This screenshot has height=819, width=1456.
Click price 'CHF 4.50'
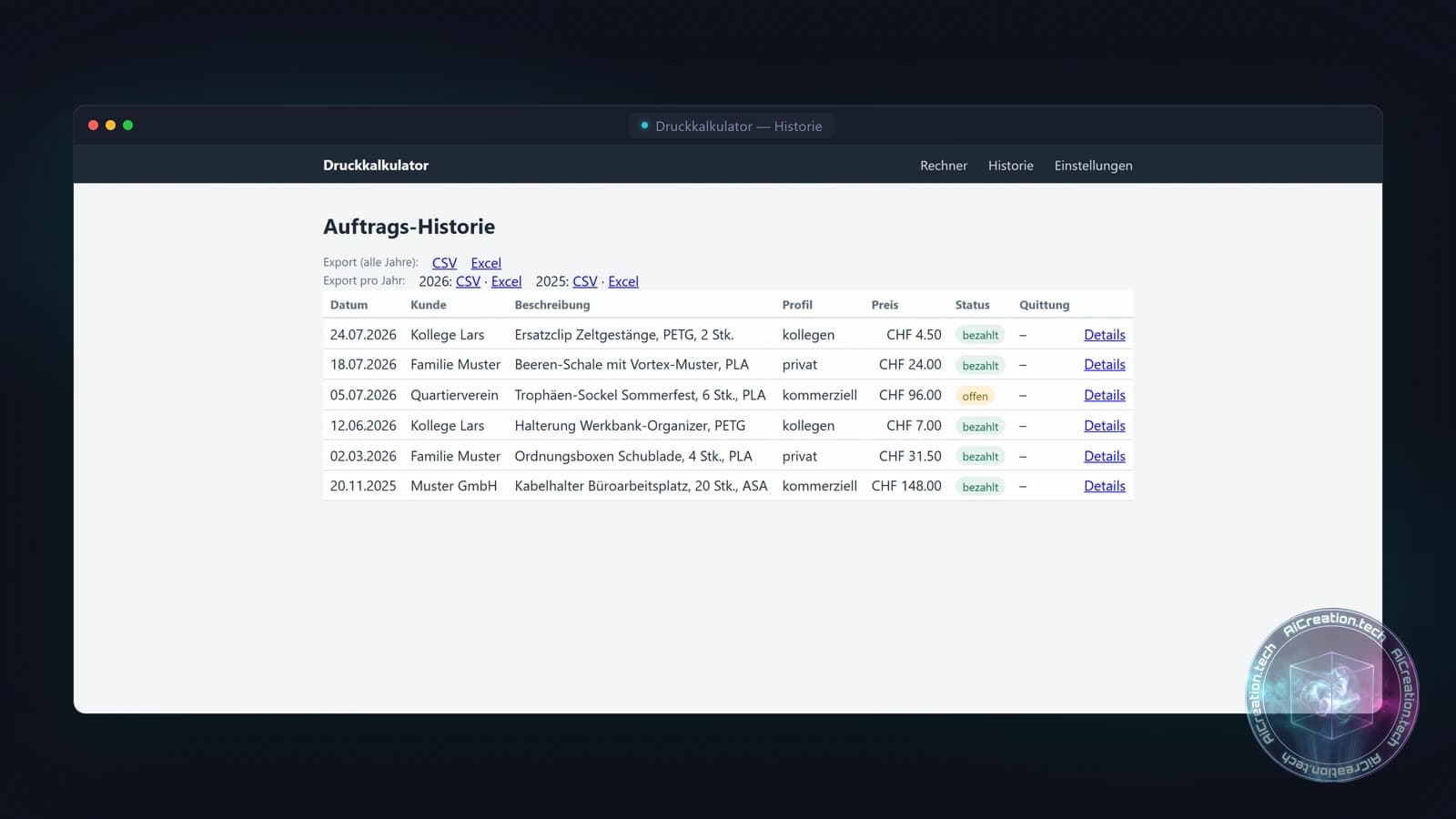tap(914, 335)
